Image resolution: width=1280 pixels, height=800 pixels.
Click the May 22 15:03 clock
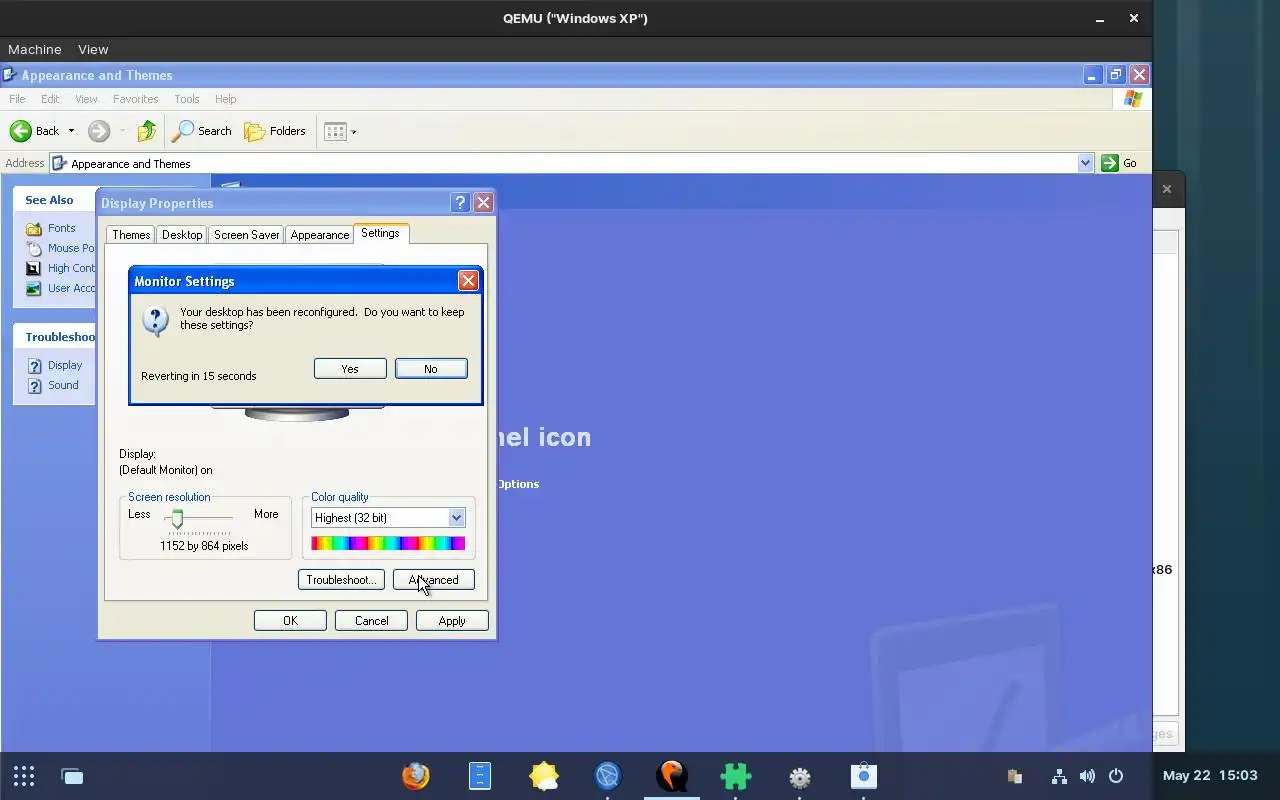pos(1210,776)
